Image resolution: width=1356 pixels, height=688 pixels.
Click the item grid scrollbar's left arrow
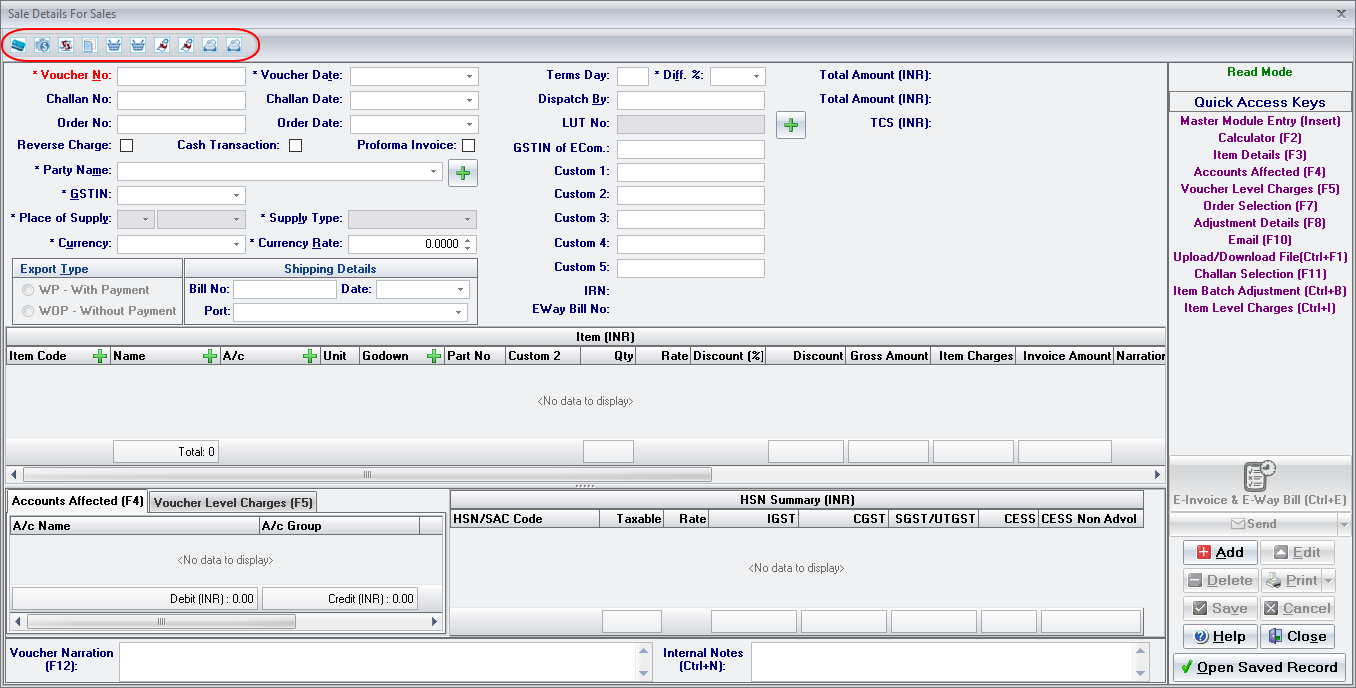click(12, 474)
